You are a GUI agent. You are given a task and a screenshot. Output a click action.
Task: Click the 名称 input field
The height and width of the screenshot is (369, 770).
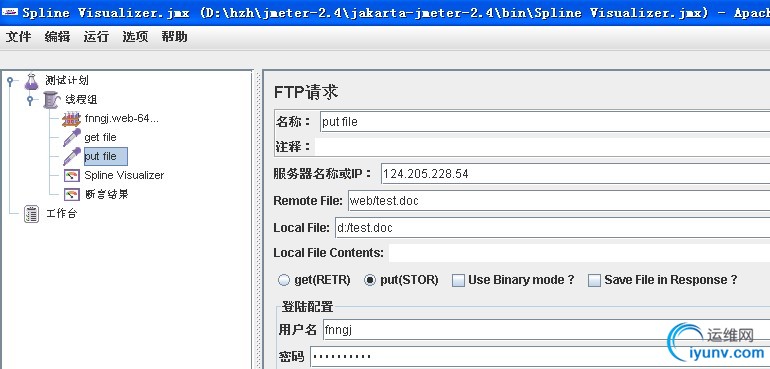[x=545, y=122]
